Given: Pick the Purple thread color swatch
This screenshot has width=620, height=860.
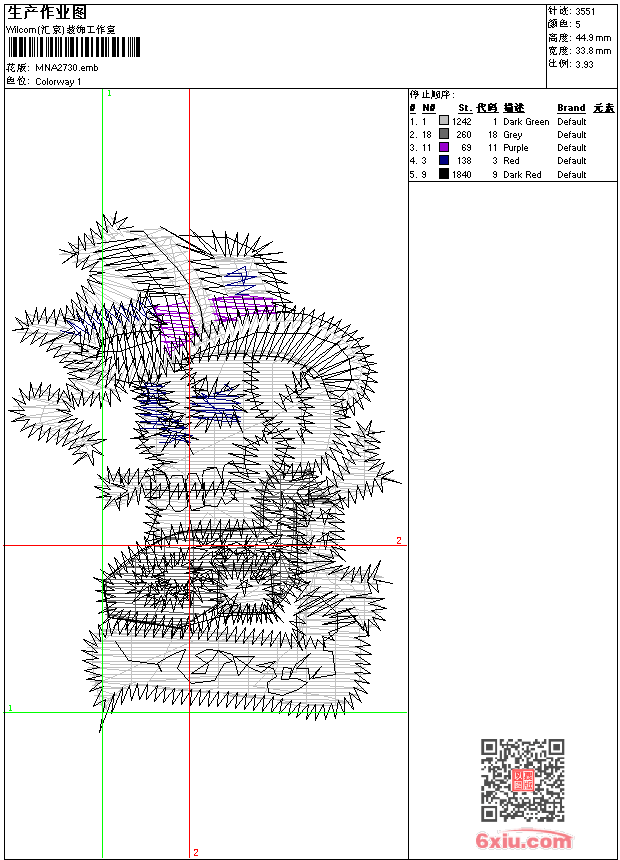Looking at the screenshot, I should click(444, 147).
